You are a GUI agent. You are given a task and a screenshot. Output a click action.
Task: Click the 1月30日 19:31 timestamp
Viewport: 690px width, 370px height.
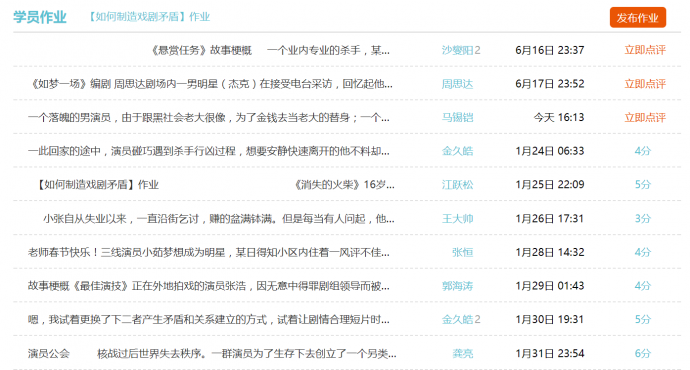[x=550, y=320]
